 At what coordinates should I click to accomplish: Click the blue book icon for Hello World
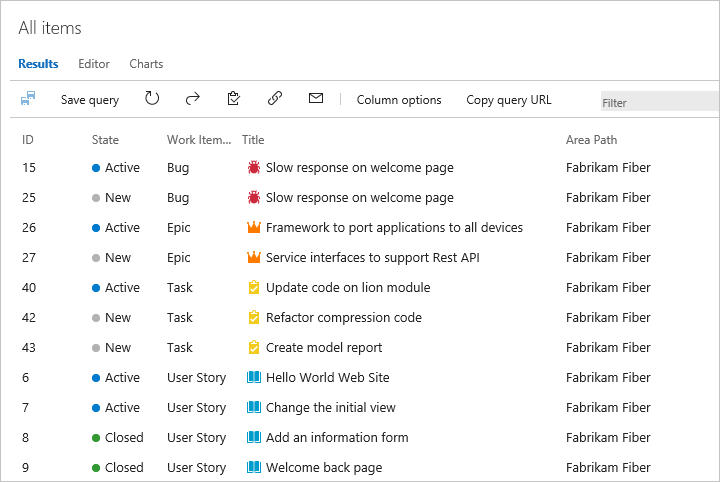[254, 378]
